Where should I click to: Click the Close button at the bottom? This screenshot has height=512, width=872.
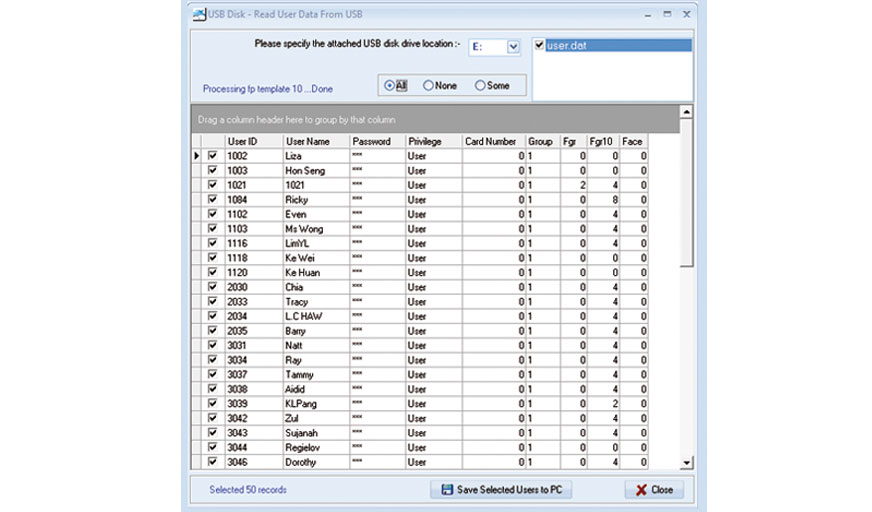[655, 490]
